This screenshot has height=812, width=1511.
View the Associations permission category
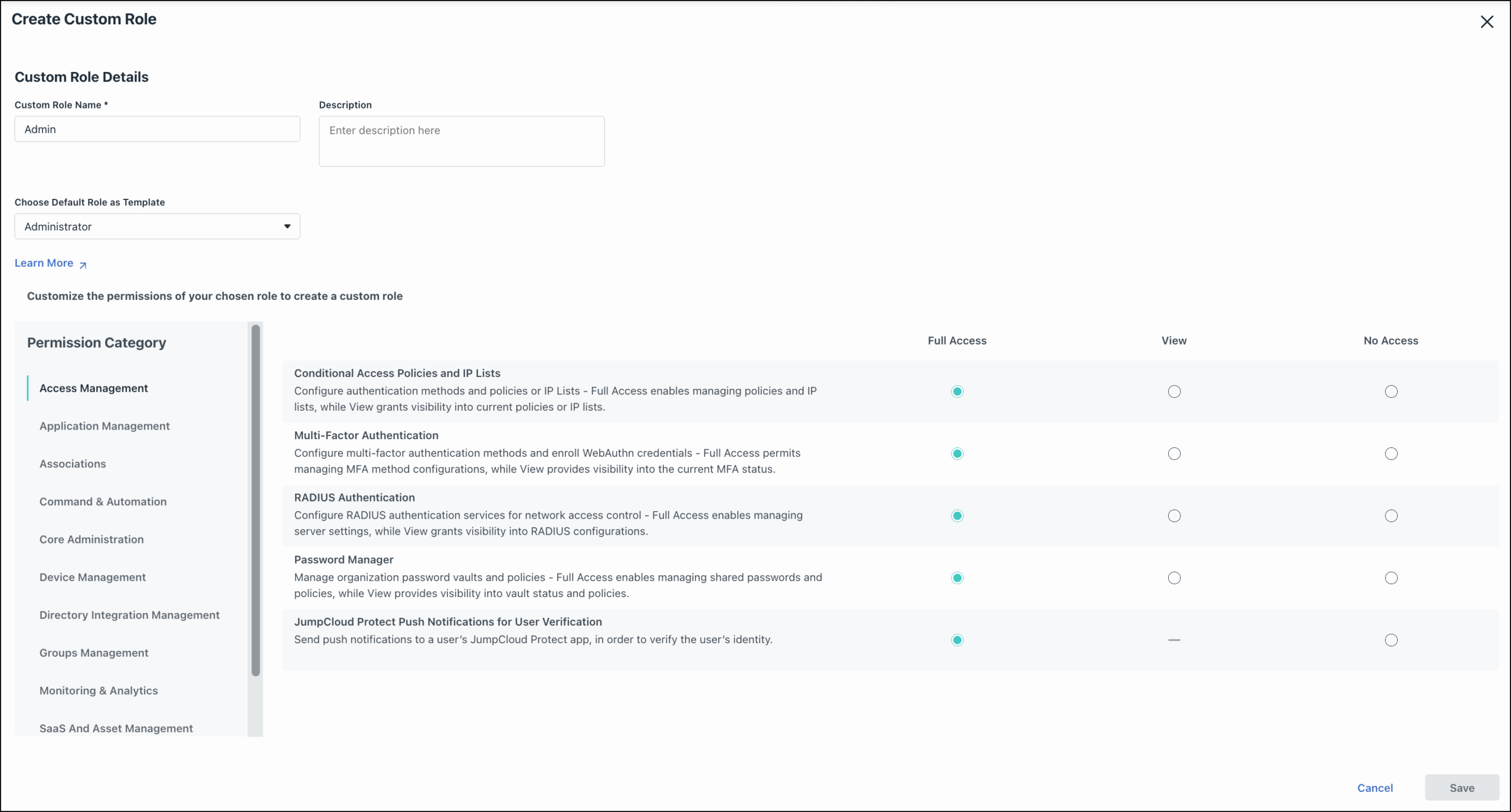click(73, 463)
